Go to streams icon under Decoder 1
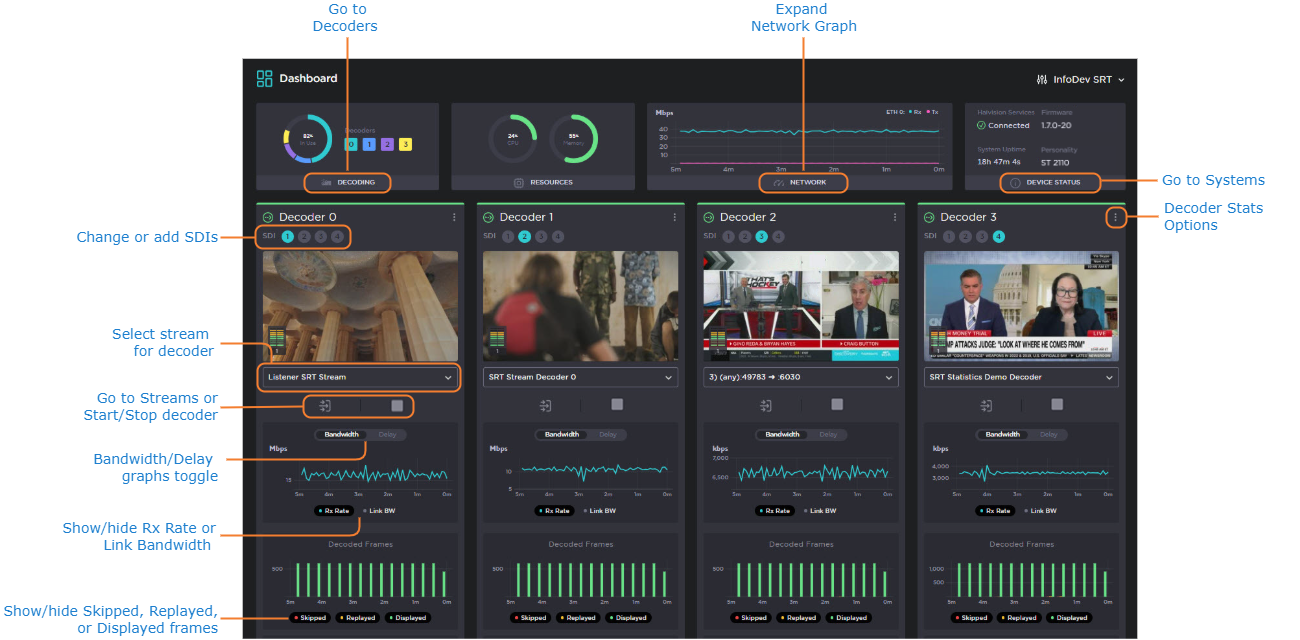The image size is (1300, 640). click(545, 405)
